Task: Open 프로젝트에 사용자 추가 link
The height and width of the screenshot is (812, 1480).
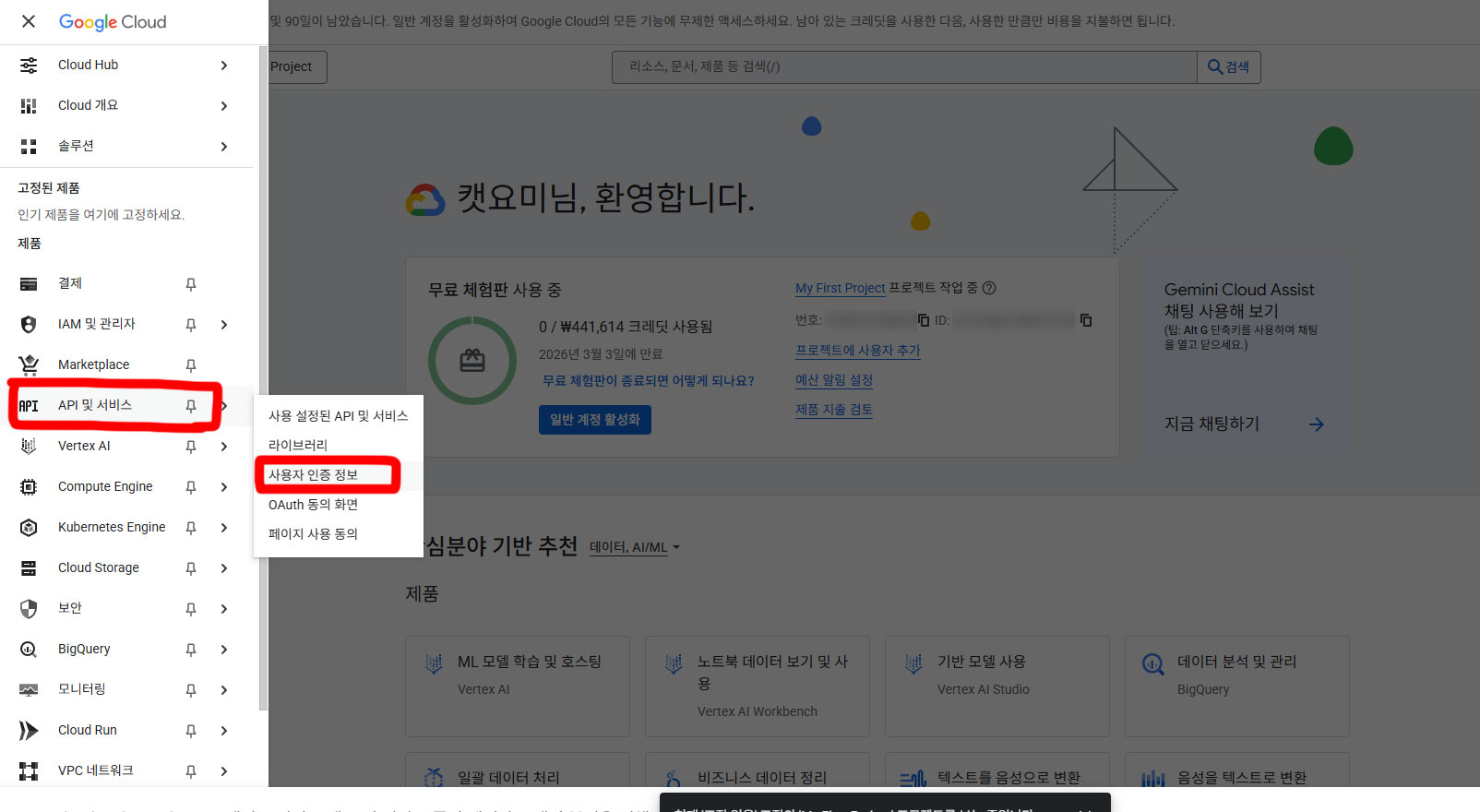Action: click(858, 351)
